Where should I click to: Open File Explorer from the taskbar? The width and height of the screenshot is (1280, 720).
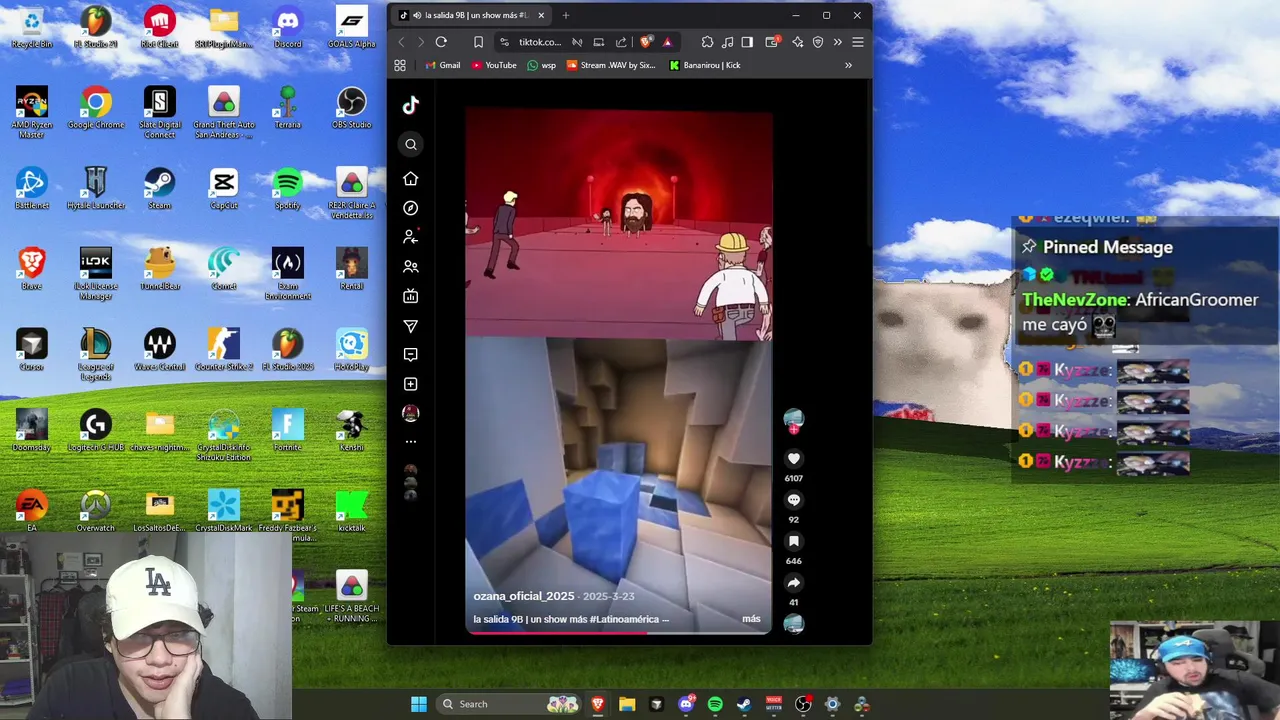[627, 704]
